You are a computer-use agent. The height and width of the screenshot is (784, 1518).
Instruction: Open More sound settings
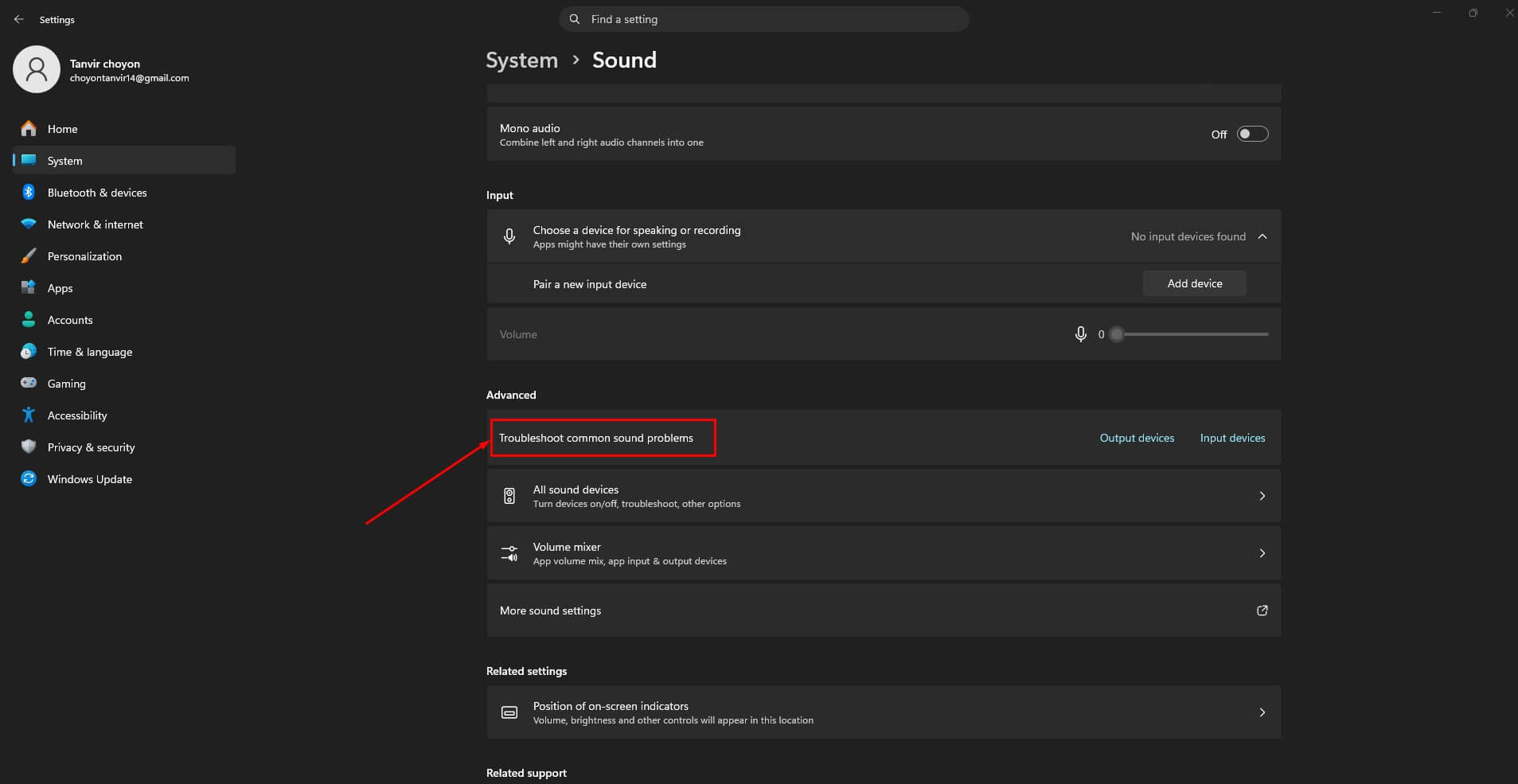tap(884, 610)
